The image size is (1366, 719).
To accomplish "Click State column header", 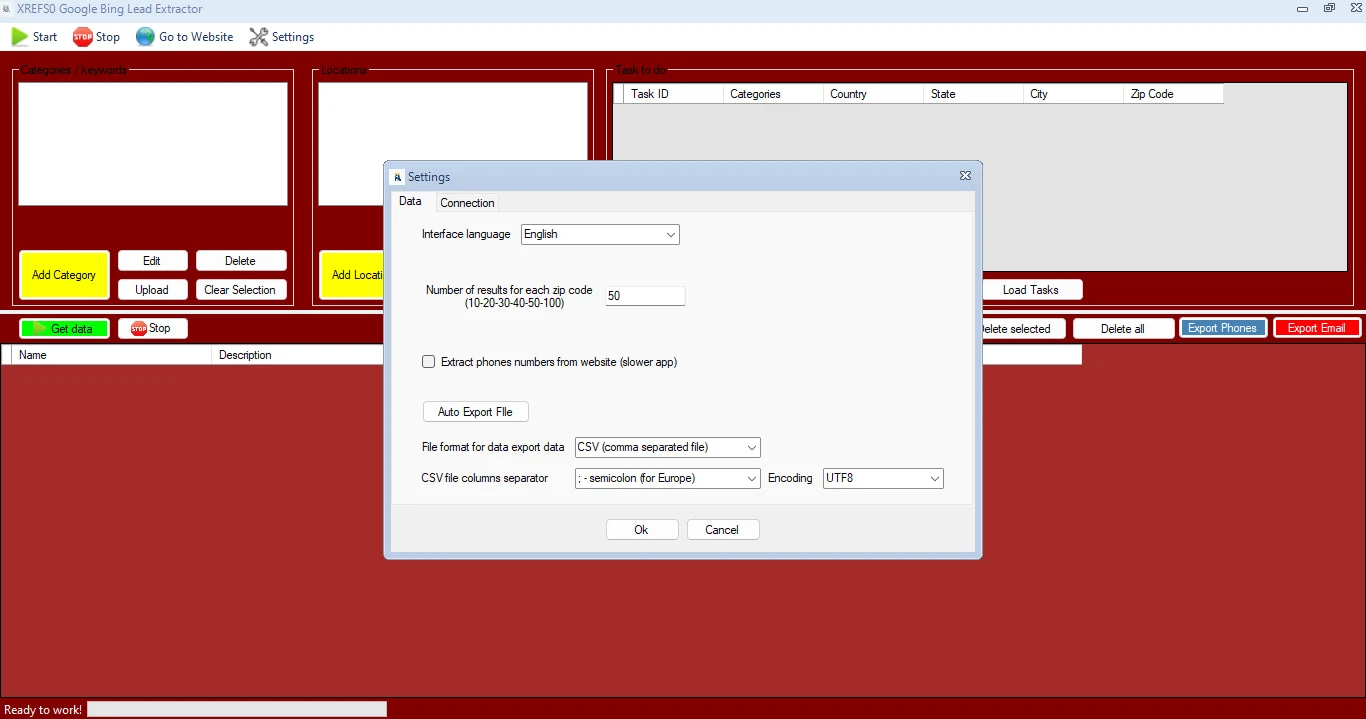I will click(973, 94).
